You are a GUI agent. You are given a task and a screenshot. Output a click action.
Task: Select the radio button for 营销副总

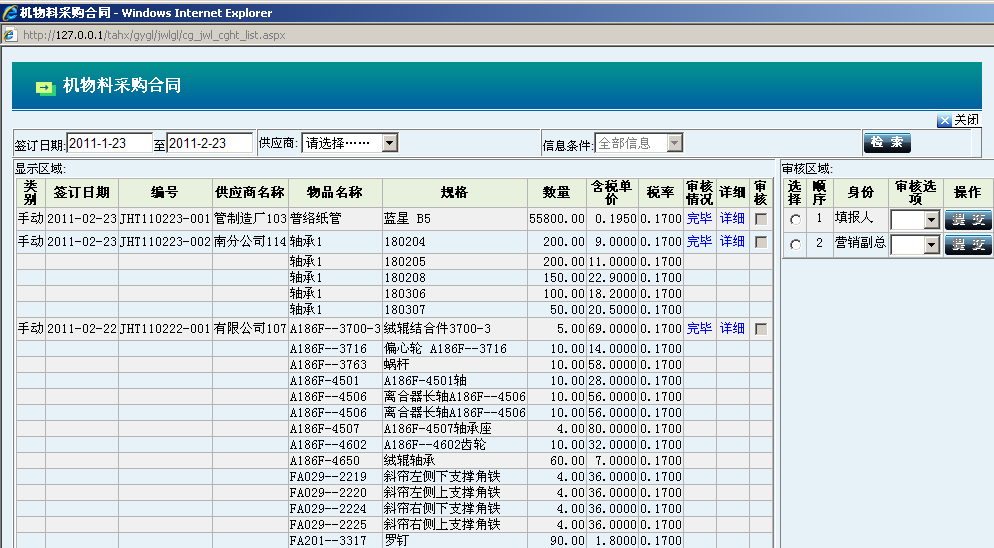[x=795, y=244]
